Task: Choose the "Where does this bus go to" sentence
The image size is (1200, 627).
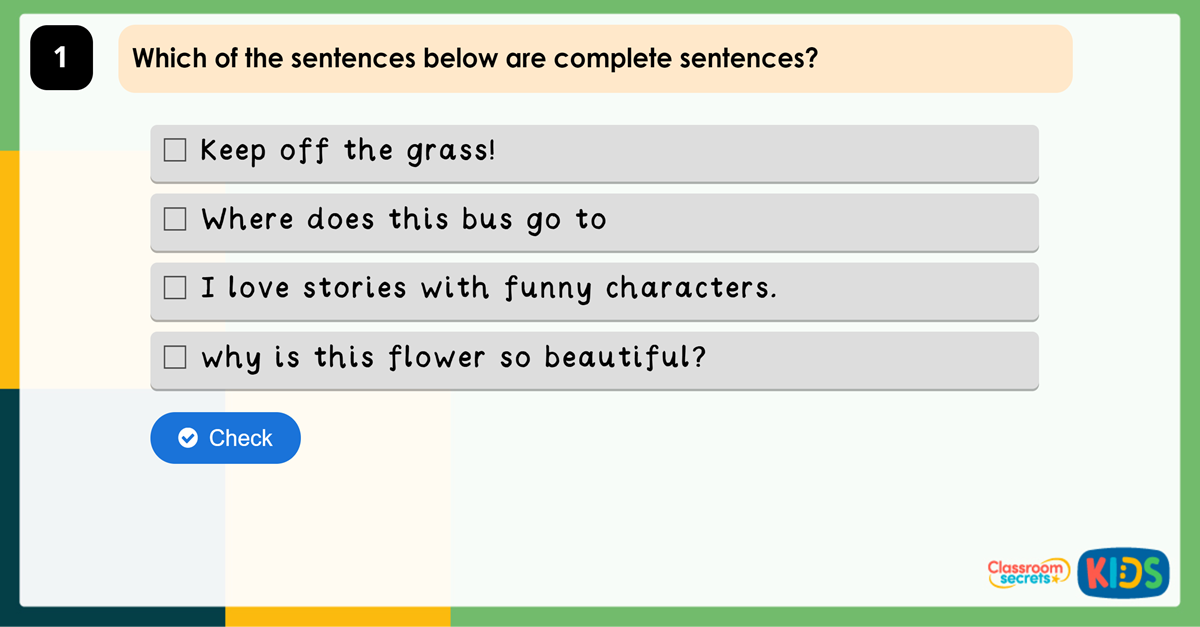Action: (x=404, y=220)
